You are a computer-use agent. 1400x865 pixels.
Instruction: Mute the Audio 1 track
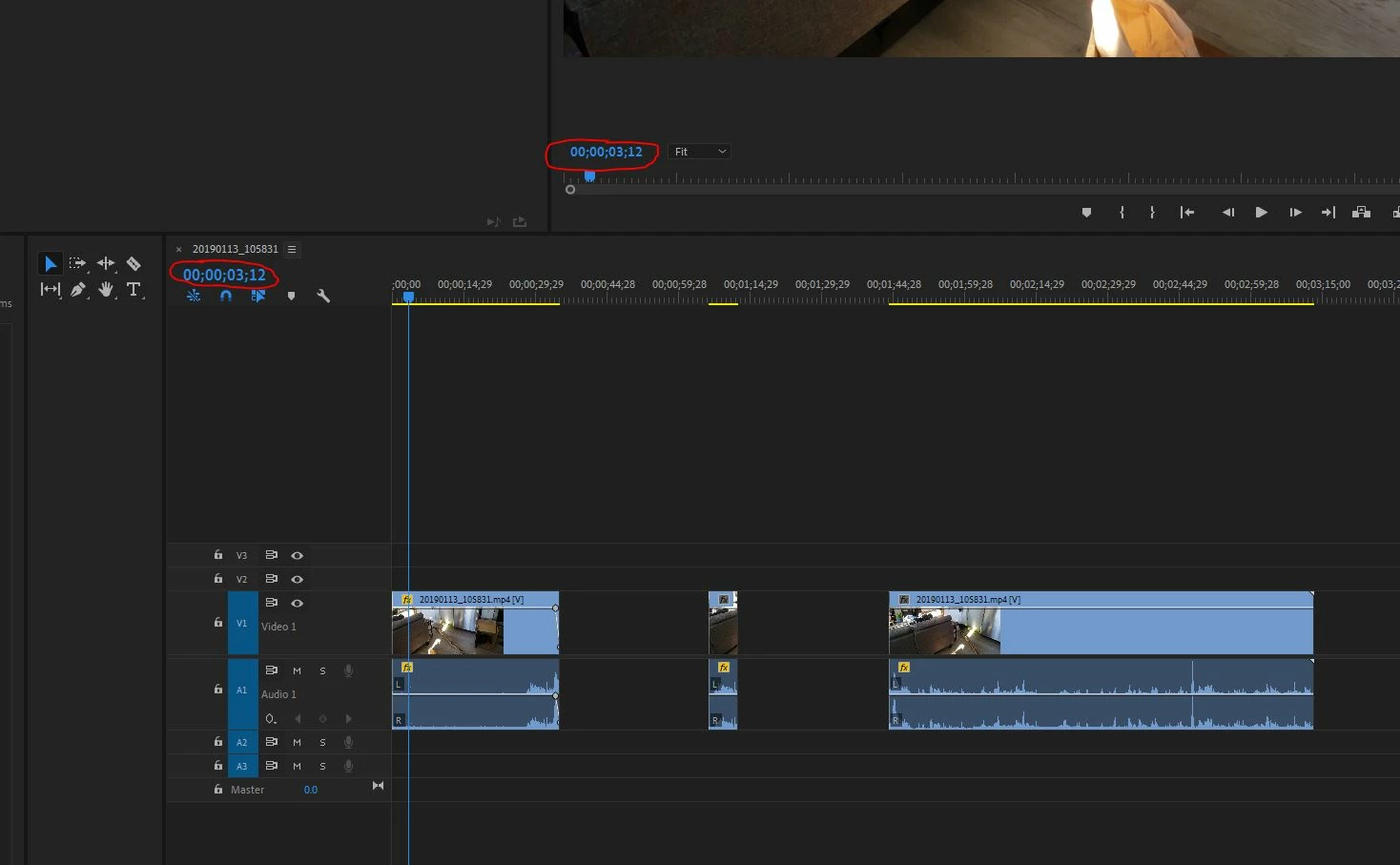[x=297, y=670]
